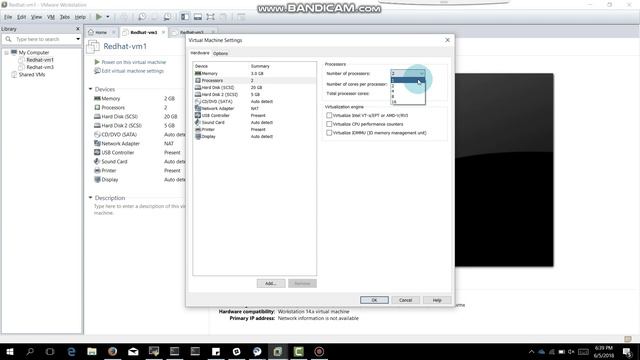The image size is (640, 360).
Task: Open Windows search from the taskbar
Action: click(x=30, y=351)
